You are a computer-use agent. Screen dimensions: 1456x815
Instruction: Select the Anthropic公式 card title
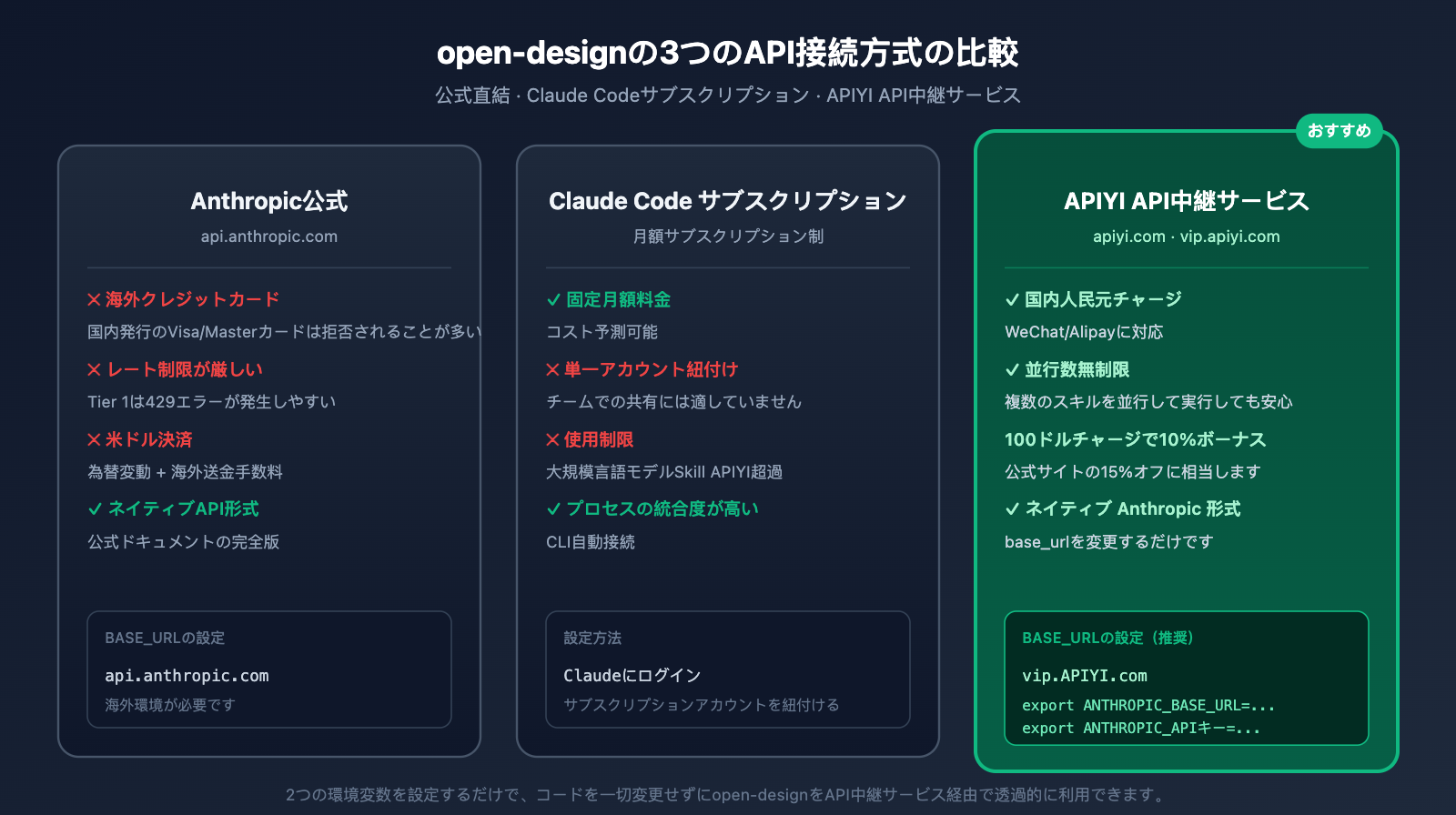coord(269,201)
